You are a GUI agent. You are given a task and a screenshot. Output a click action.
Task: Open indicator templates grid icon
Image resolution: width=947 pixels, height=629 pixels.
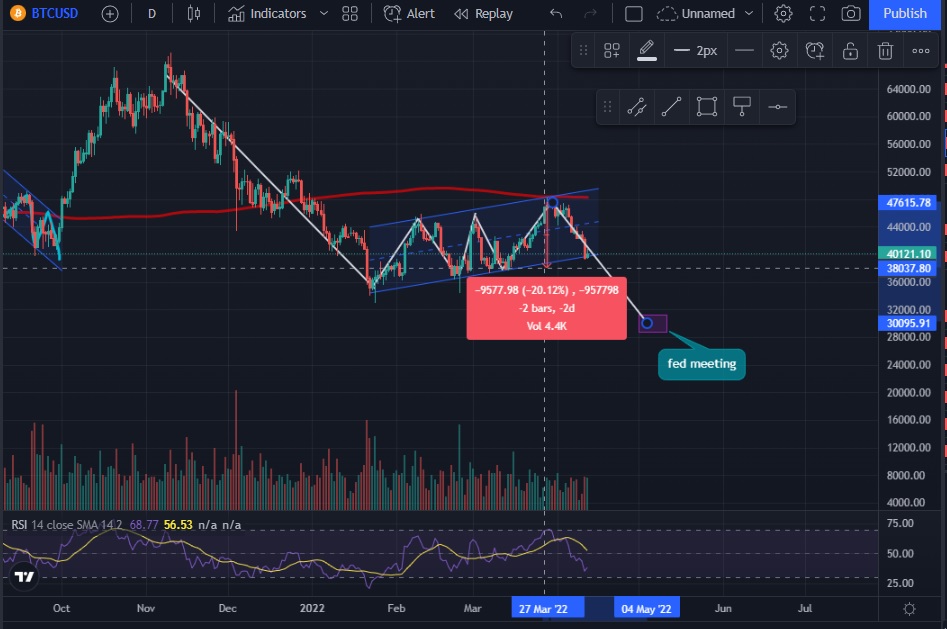pyautogui.click(x=350, y=13)
